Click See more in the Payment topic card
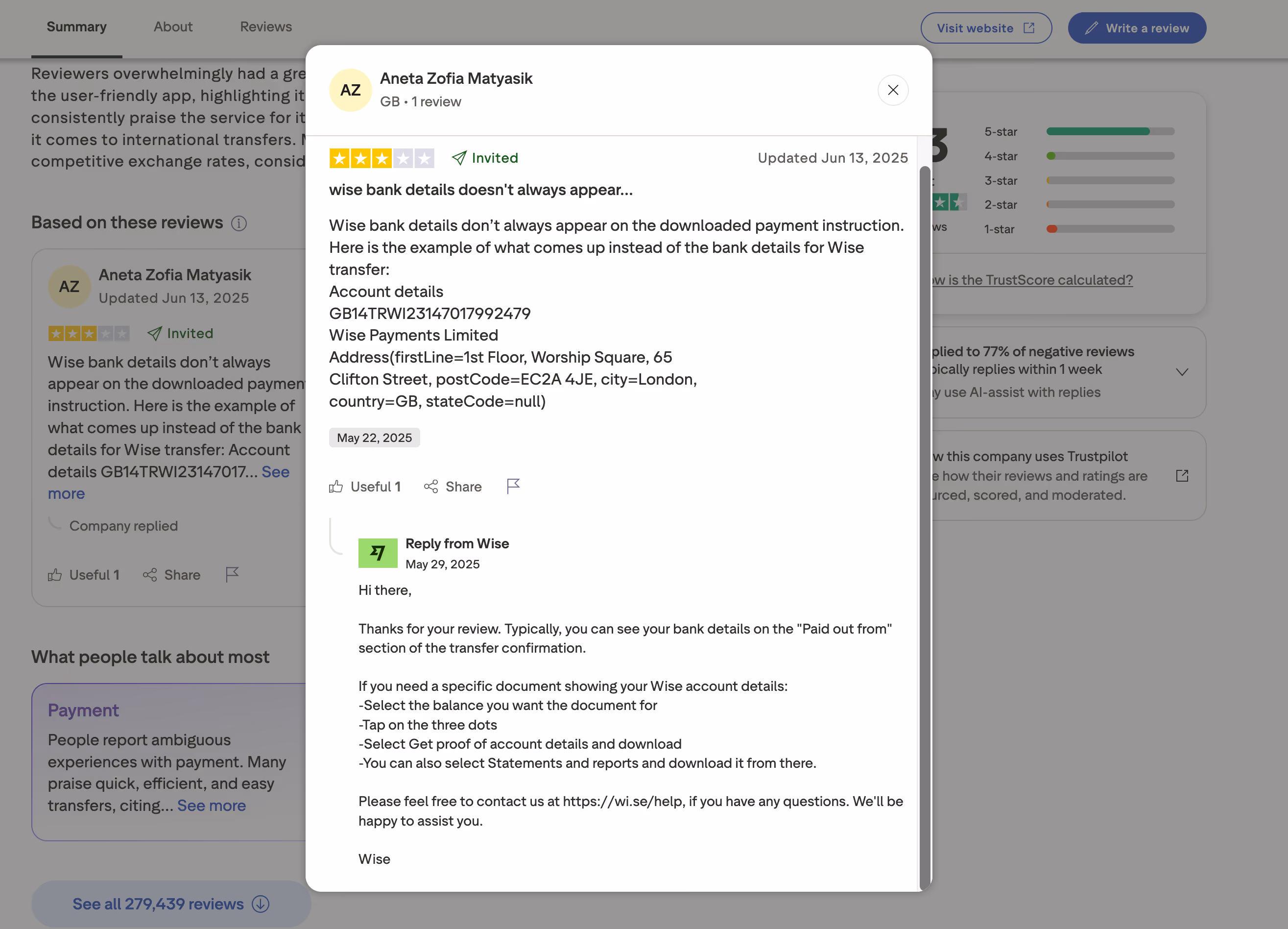The height and width of the screenshot is (929, 1288). click(x=211, y=806)
